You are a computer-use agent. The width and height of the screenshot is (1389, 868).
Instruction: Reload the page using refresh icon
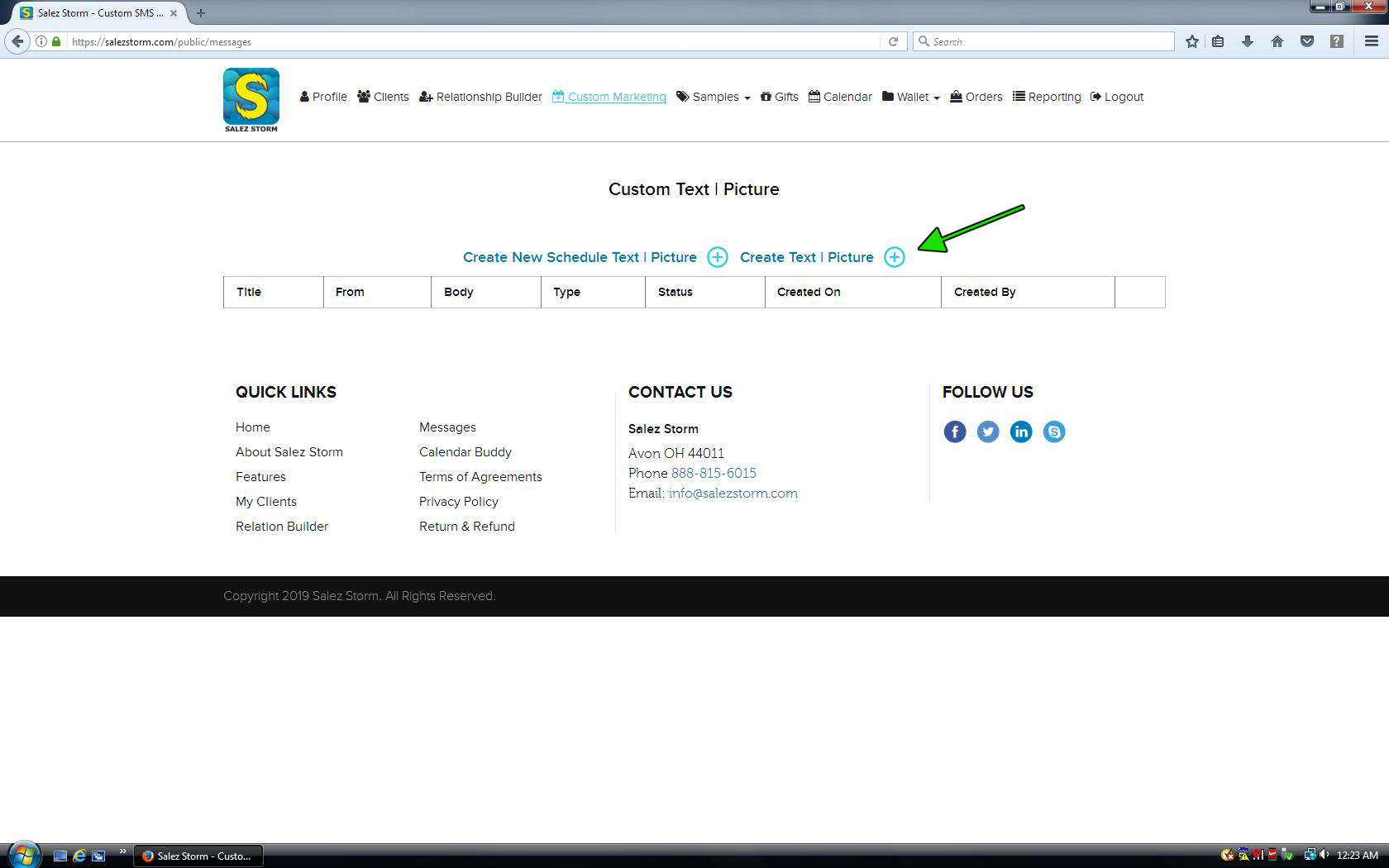893,41
